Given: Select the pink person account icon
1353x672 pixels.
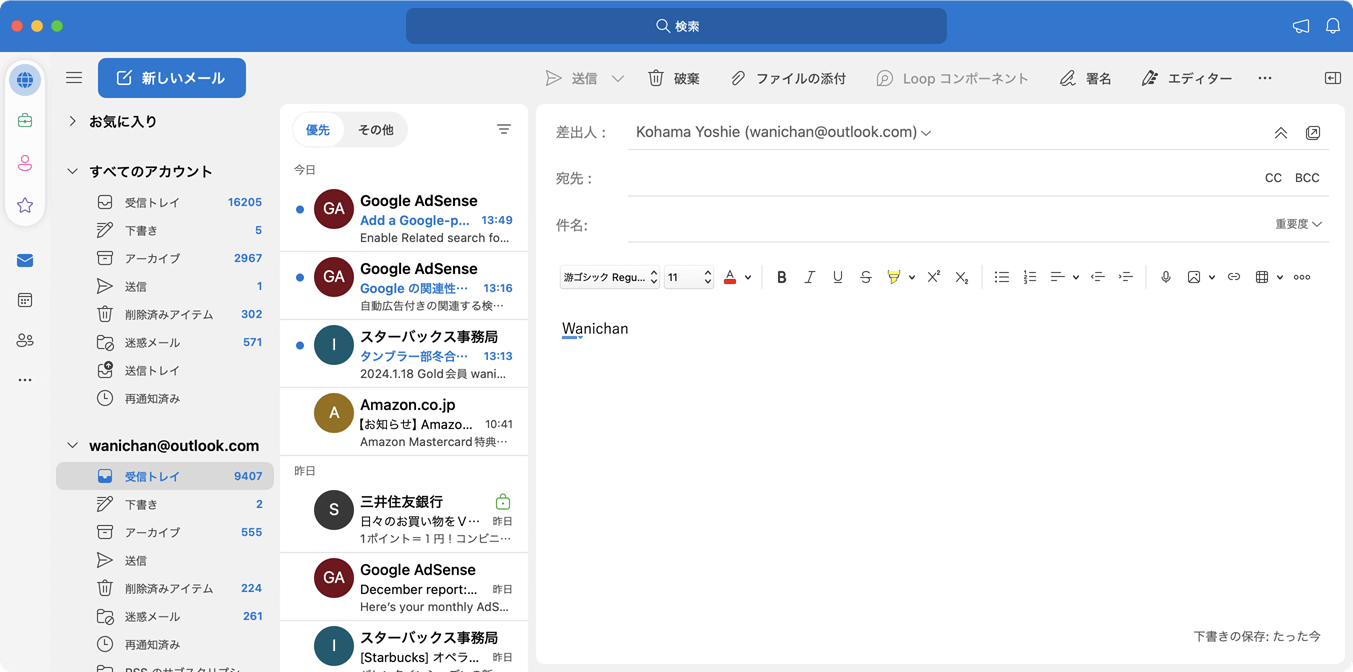Looking at the screenshot, I should click(x=25, y=163).
